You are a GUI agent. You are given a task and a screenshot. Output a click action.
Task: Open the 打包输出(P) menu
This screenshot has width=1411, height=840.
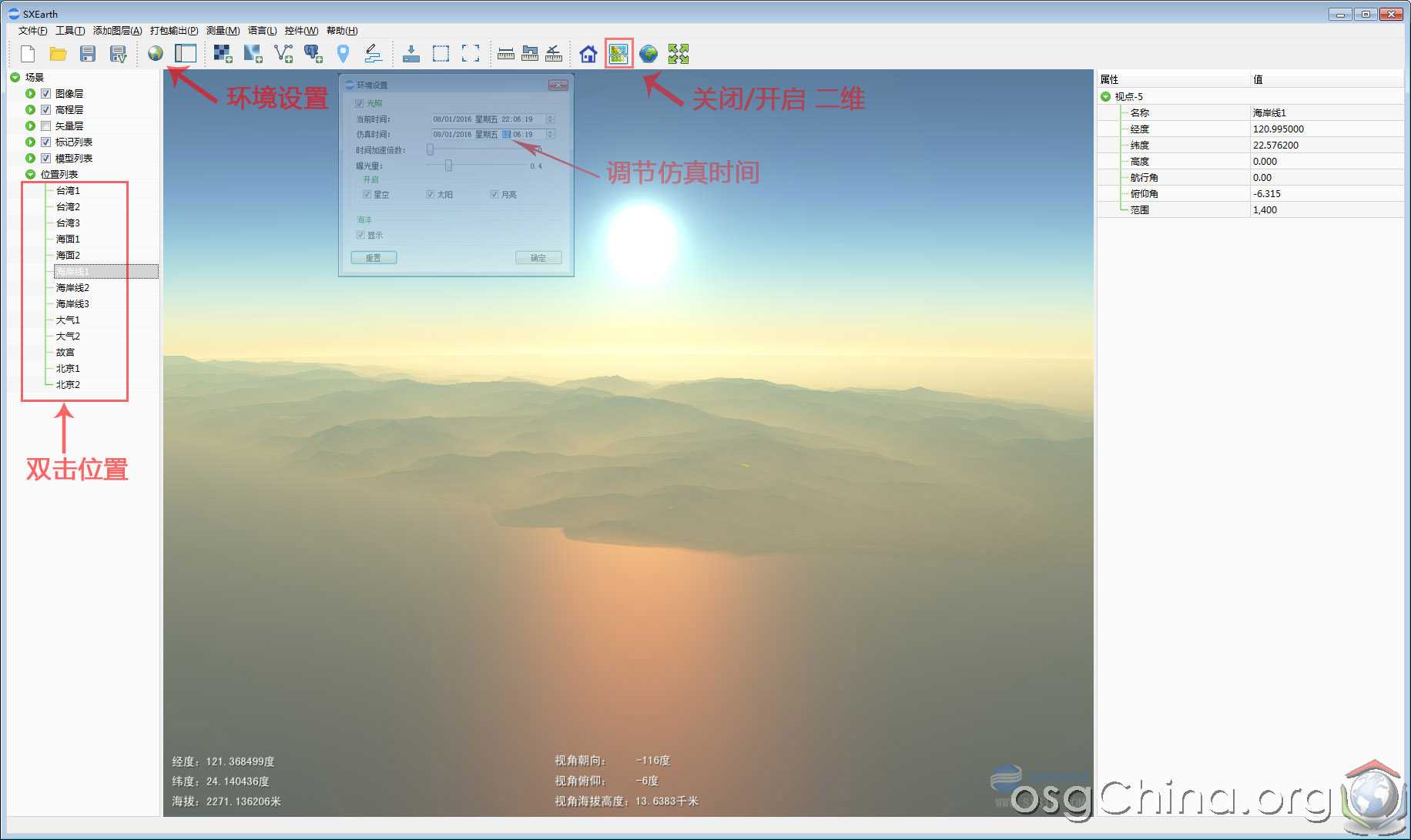point(174,31)
